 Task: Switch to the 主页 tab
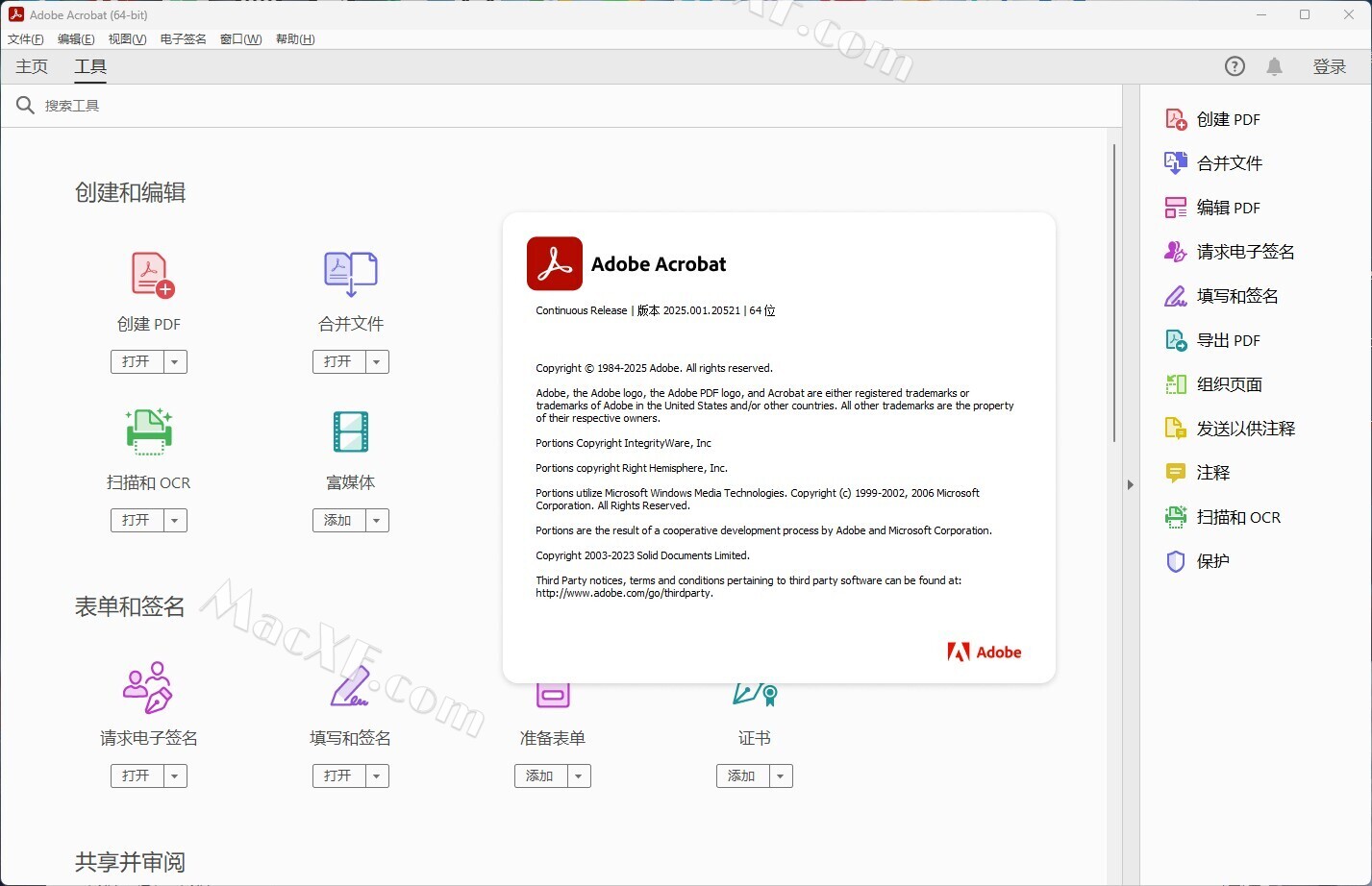(32, 66)
